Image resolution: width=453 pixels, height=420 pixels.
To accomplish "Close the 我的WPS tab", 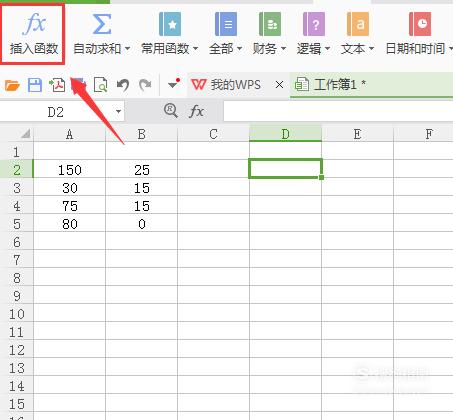I will pos(279,85).
